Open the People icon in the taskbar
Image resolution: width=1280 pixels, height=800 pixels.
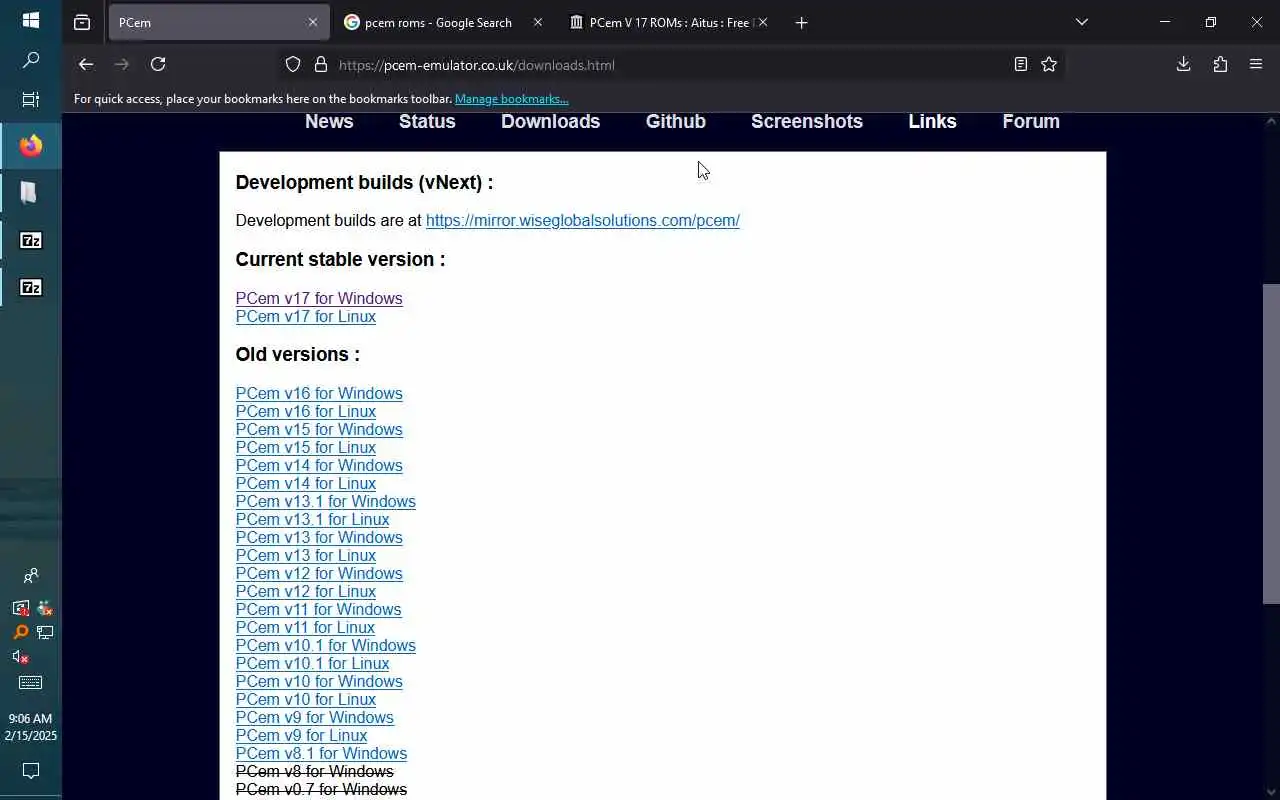coord(31,576)
